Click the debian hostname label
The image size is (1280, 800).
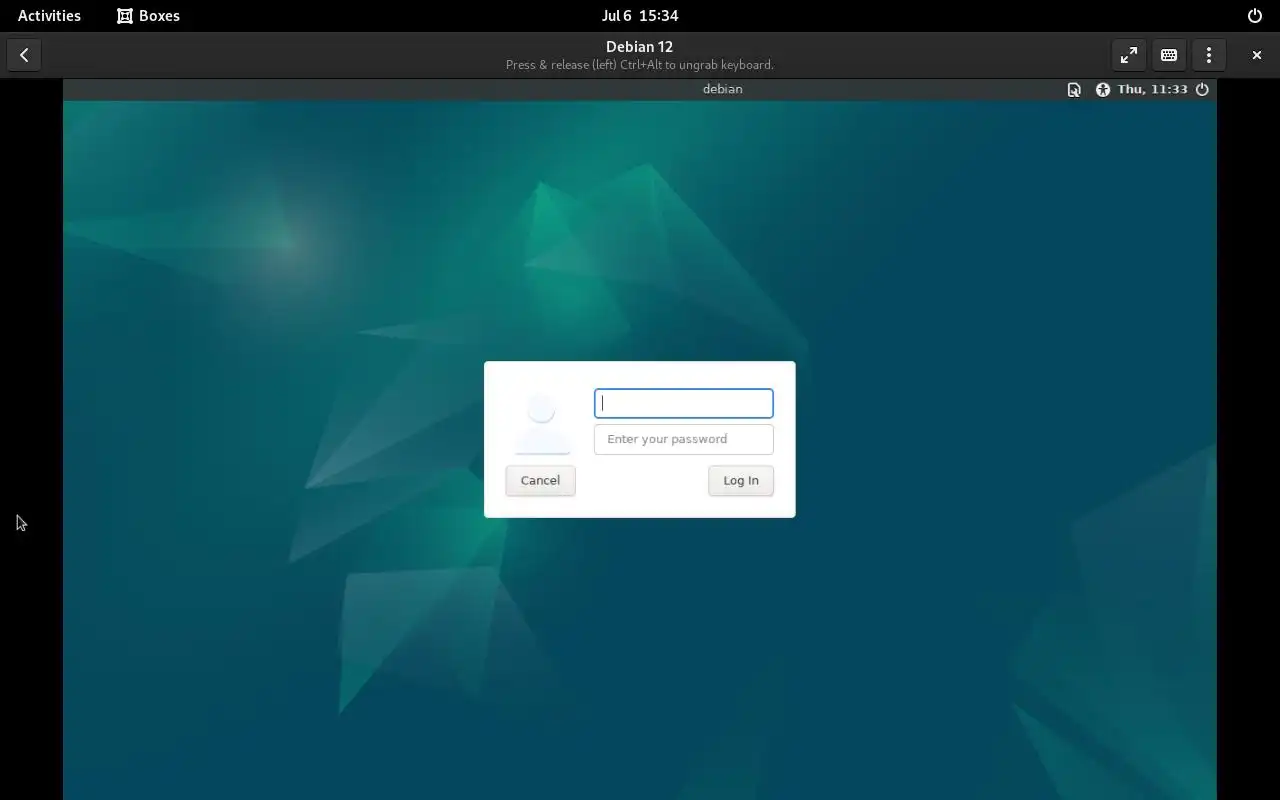click(x=722, y=89)
